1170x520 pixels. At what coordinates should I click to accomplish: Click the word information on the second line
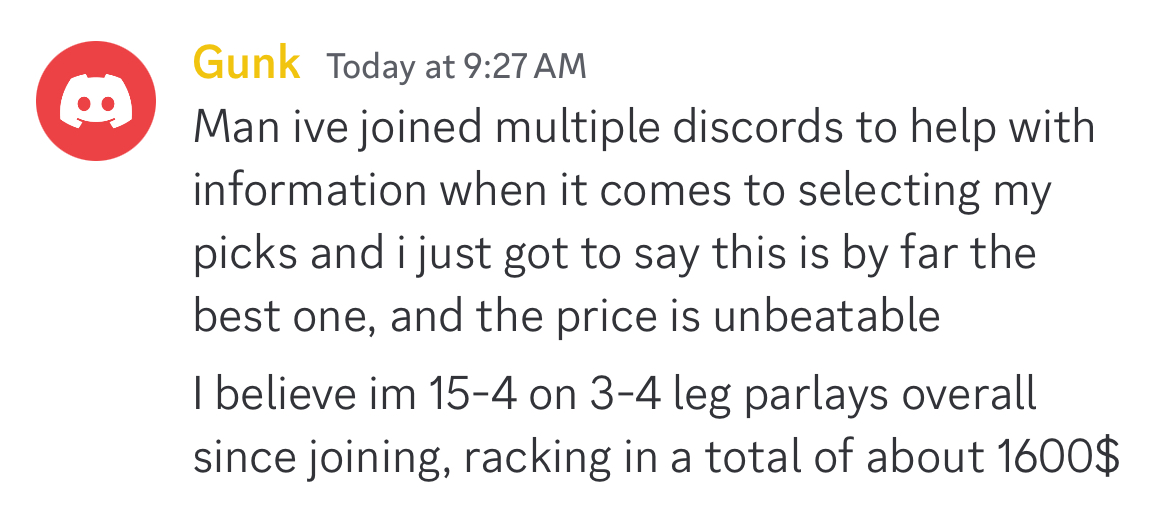click(310, 191)
